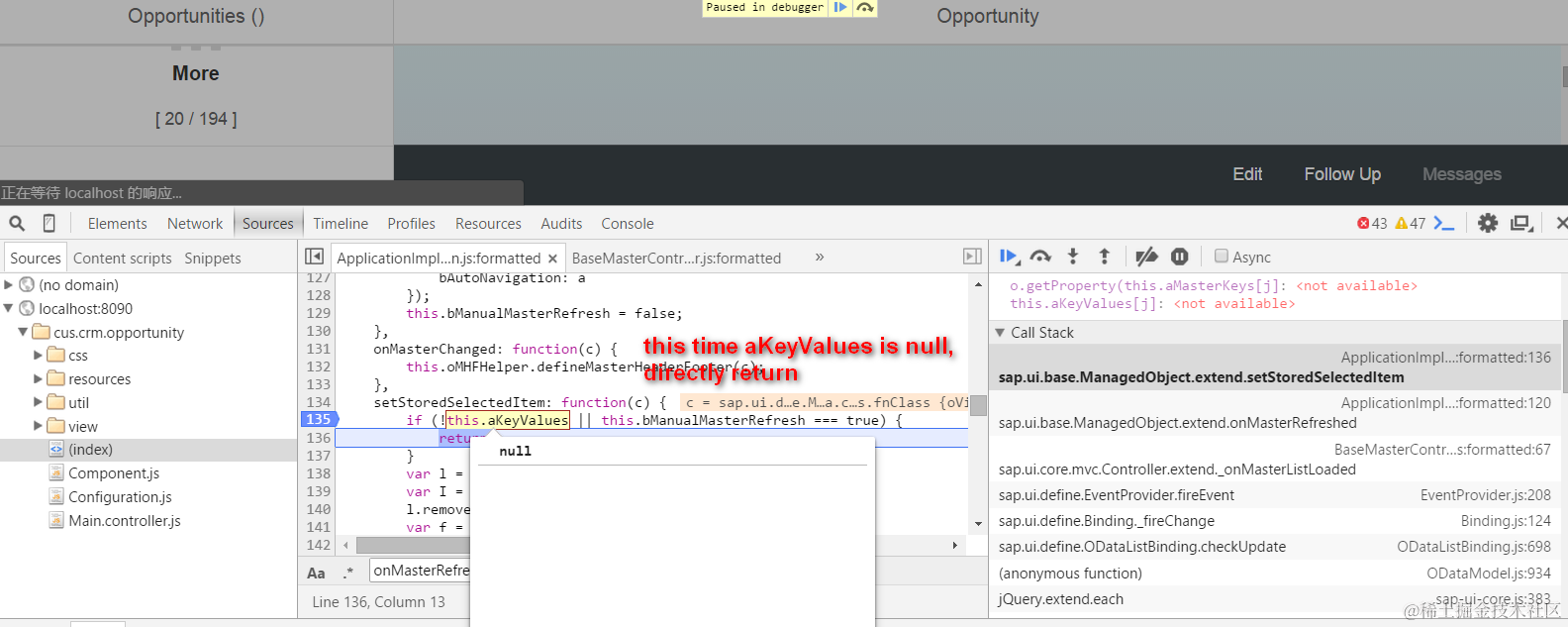The width and height of the screenshot is (1568, 627).
Task: Open DevTools settings gear
Action: point(1488,223)
